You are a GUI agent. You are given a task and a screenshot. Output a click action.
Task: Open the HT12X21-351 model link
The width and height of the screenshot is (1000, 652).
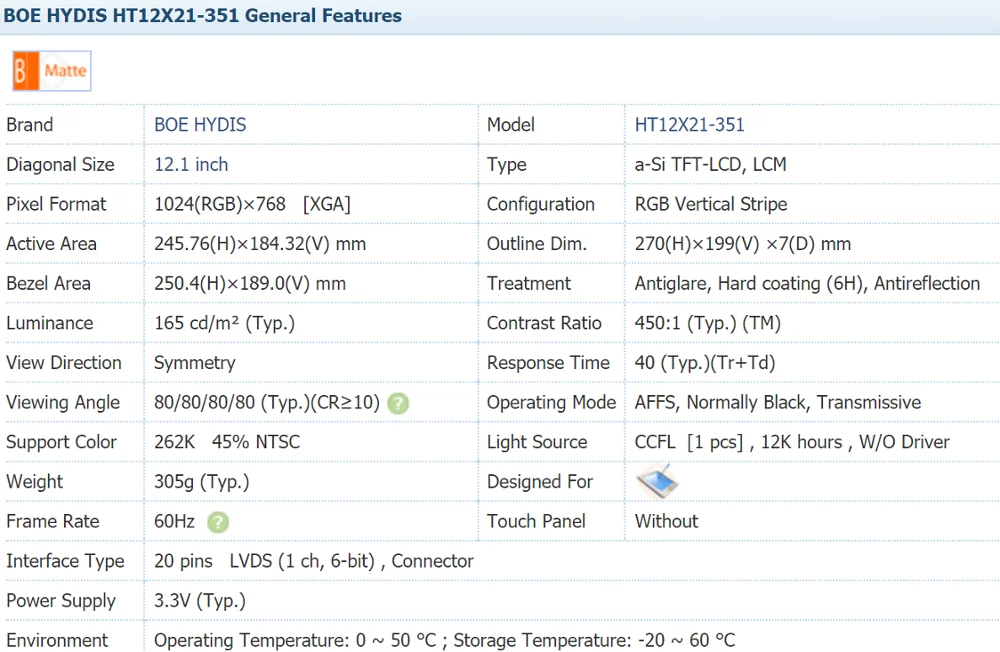[x=689, y=124]
